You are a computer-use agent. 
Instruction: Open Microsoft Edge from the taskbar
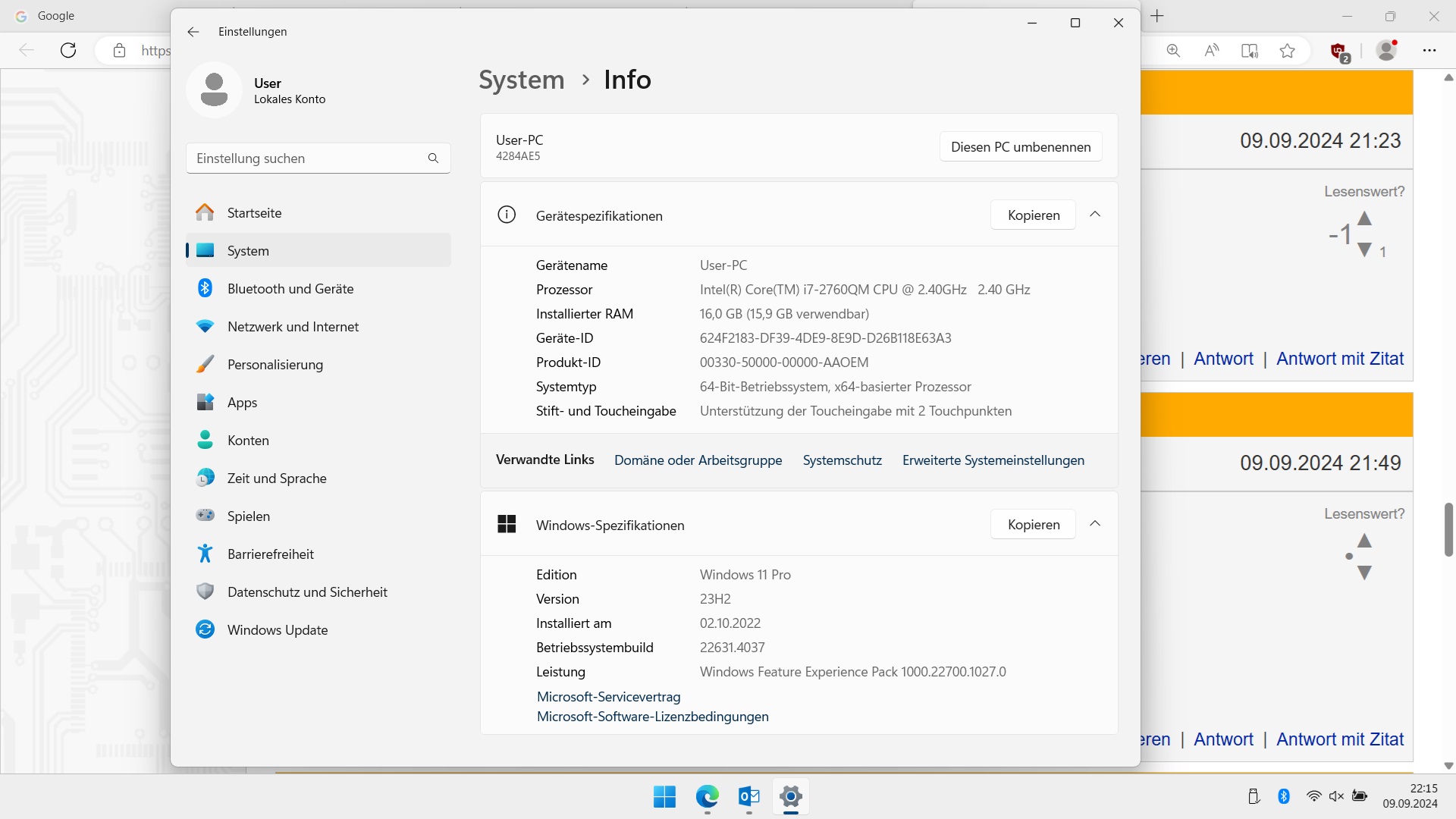click(708, 797)
